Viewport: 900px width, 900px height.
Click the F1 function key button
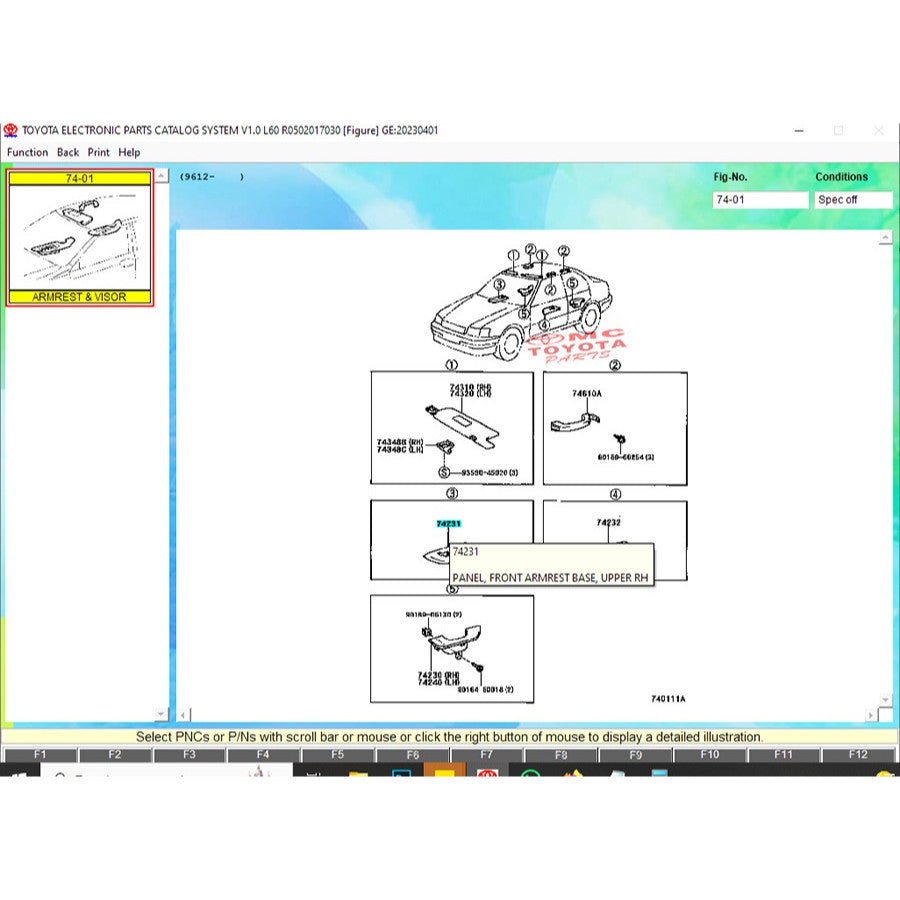(40, 755)
